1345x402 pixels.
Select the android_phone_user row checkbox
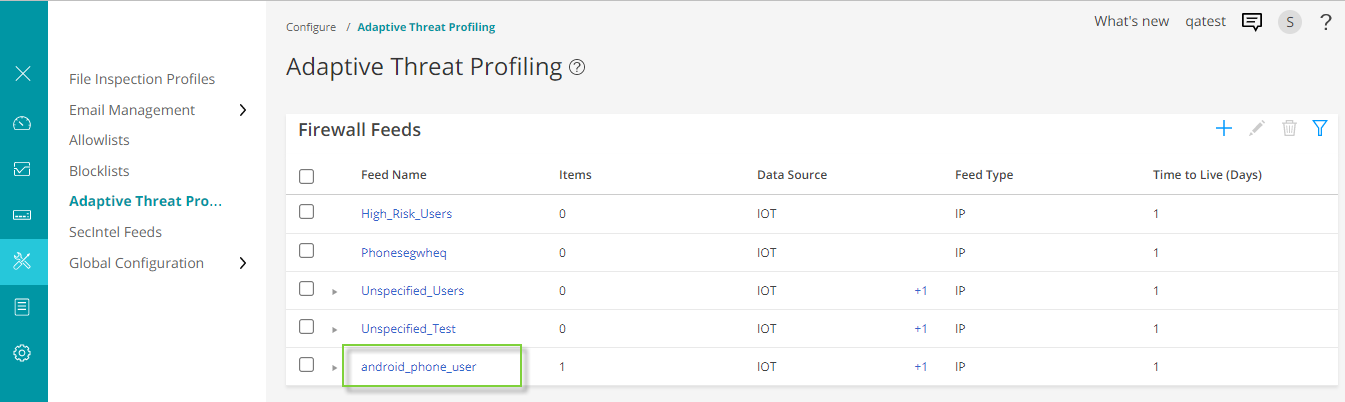(307, 365)
